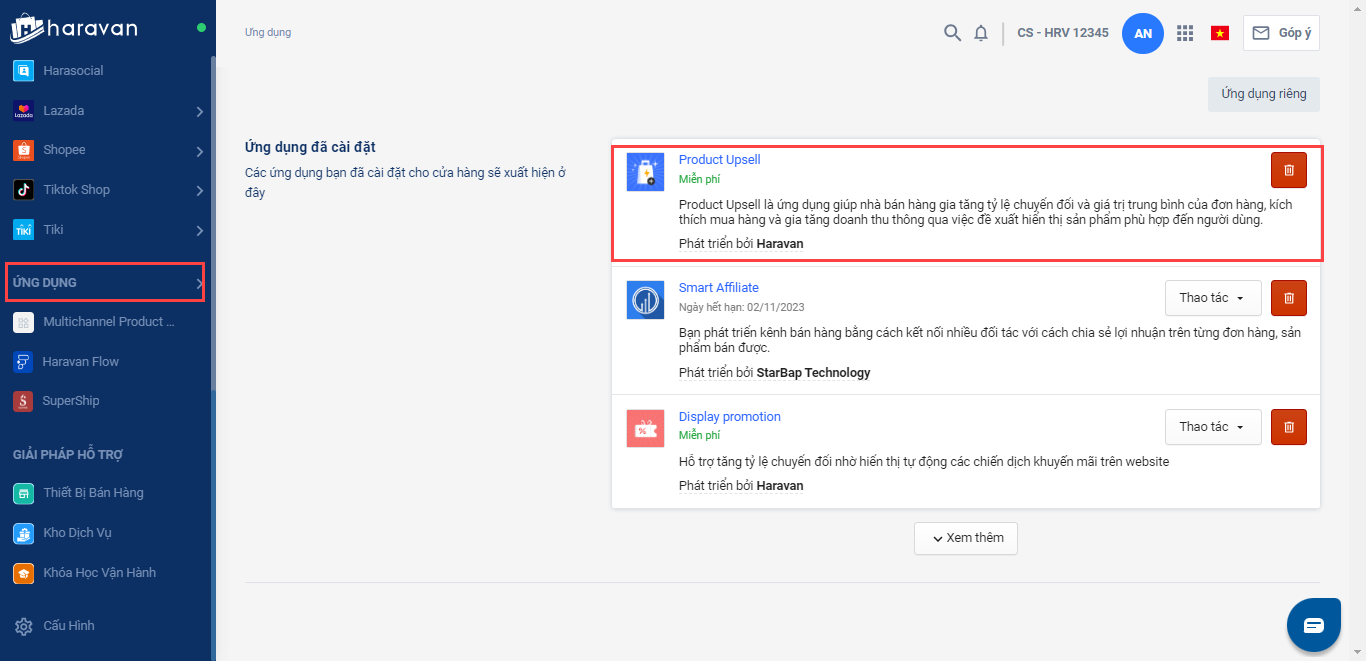
Task: Click the Vietnam flag language icon
Action: [1220, 33]
